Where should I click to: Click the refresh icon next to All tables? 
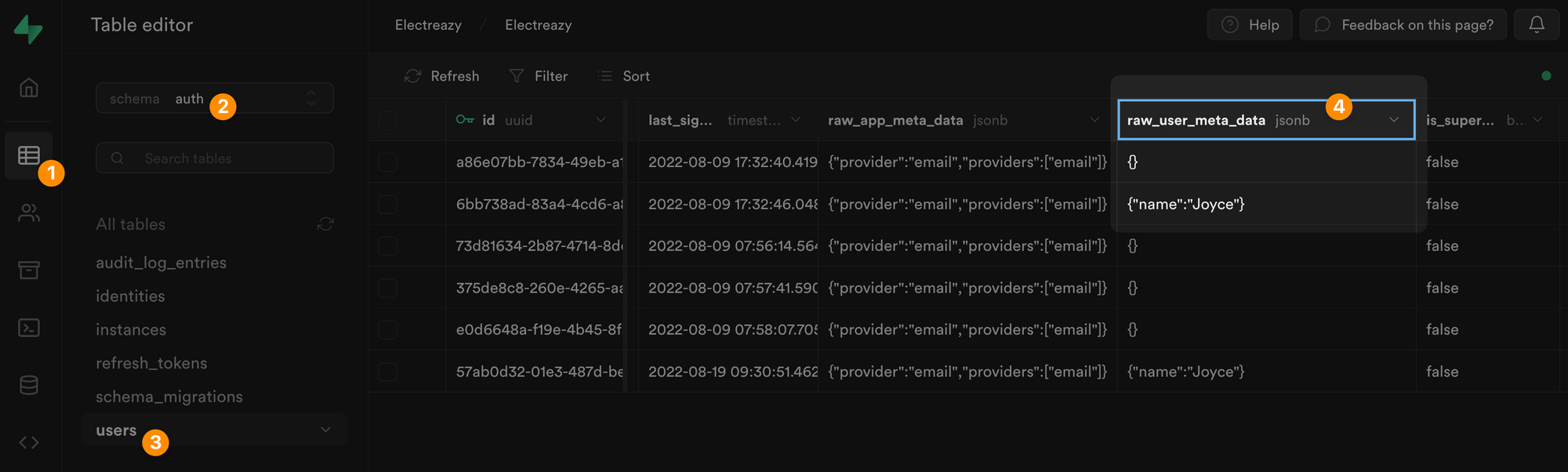[326, 224]
